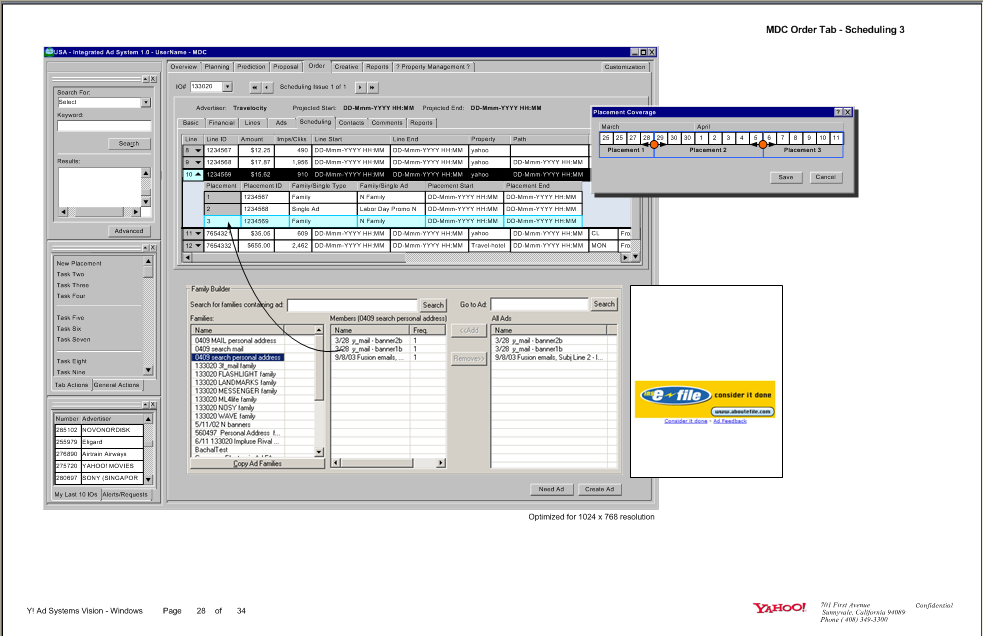Image resolution: width=983 pixels, height=636 pixels.
Task: Click the orange marker between Placement 1 and 2
Action: pyautogui.click(x=655, y=145)
